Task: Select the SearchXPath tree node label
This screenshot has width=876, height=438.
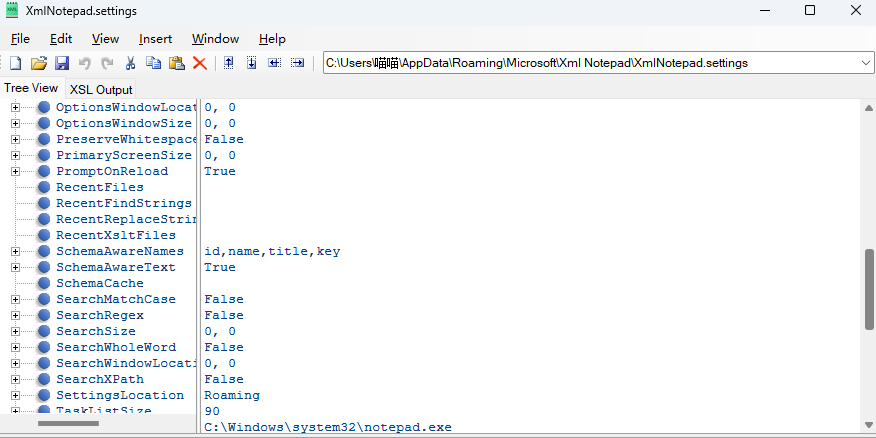Action: click(x=100, y=379)
